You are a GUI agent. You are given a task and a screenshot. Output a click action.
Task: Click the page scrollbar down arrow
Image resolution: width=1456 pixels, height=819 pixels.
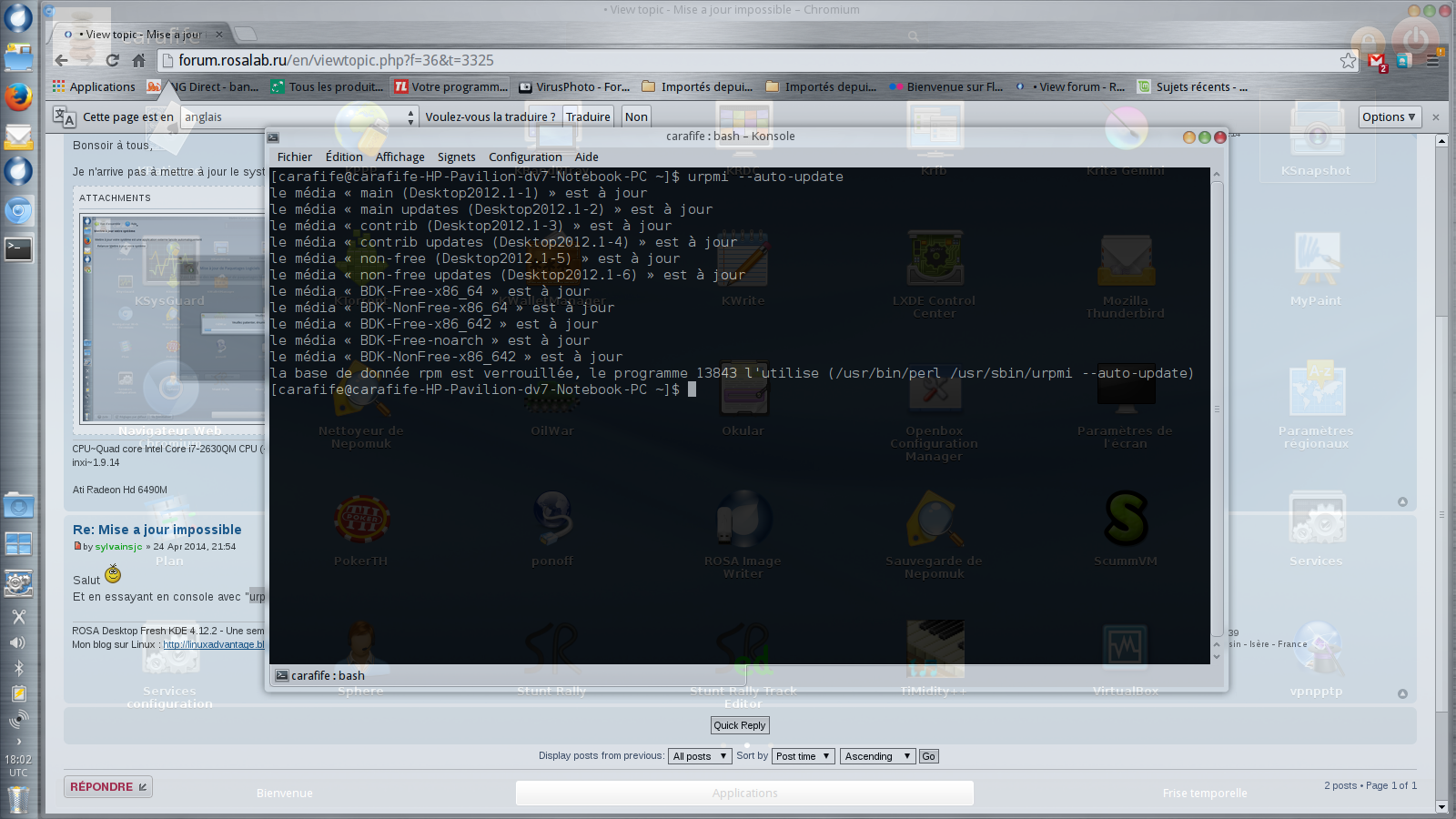[1441, 806]
